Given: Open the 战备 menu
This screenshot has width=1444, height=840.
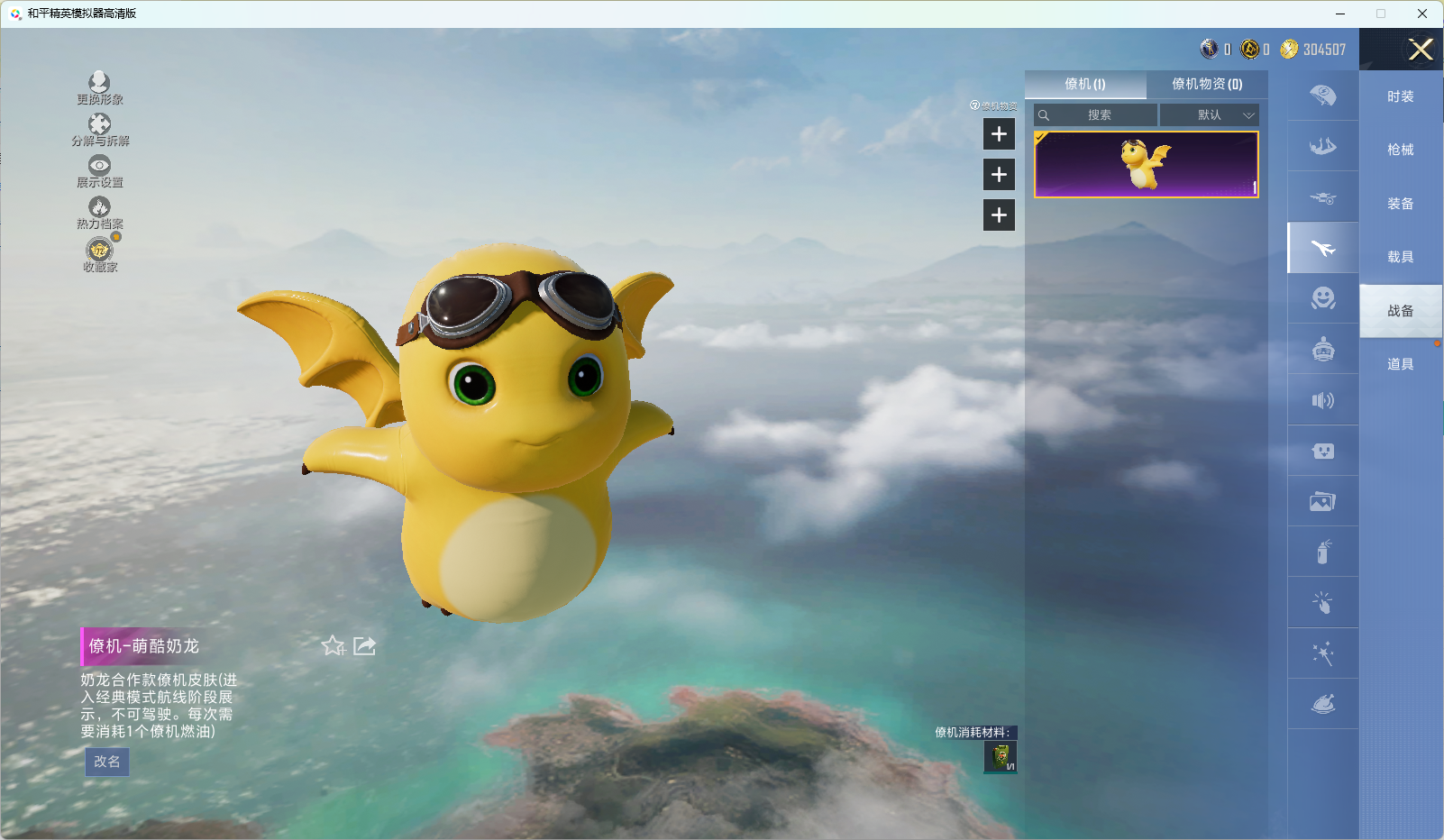Looking at the screenshot, I should pyautogui.click(x=1401, y=311).
